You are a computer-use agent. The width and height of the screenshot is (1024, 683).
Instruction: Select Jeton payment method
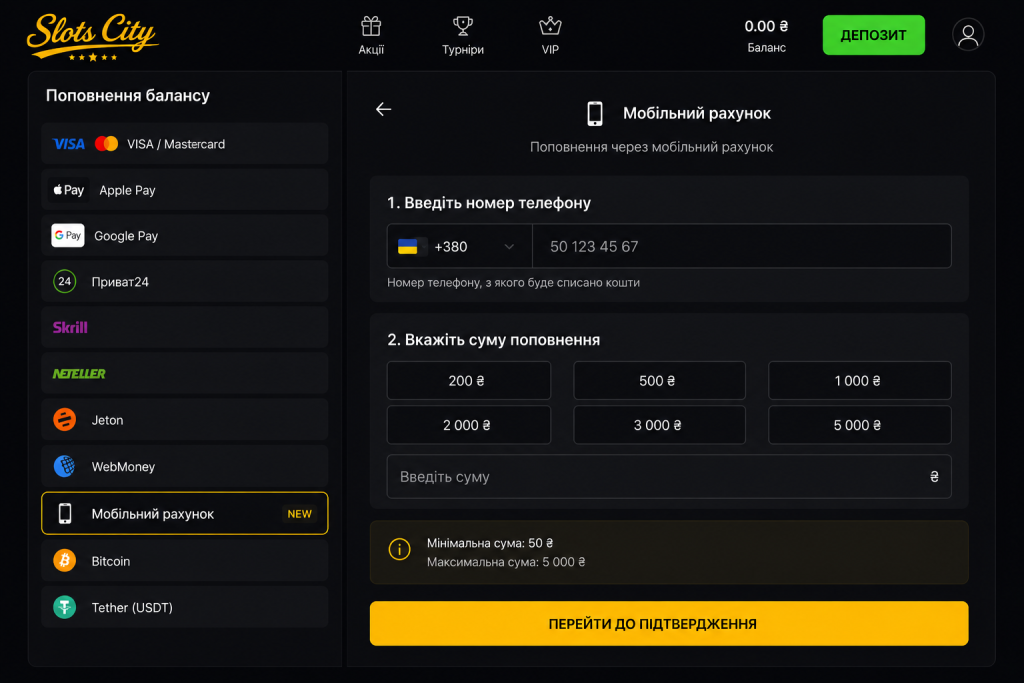(x=185, y=420)
